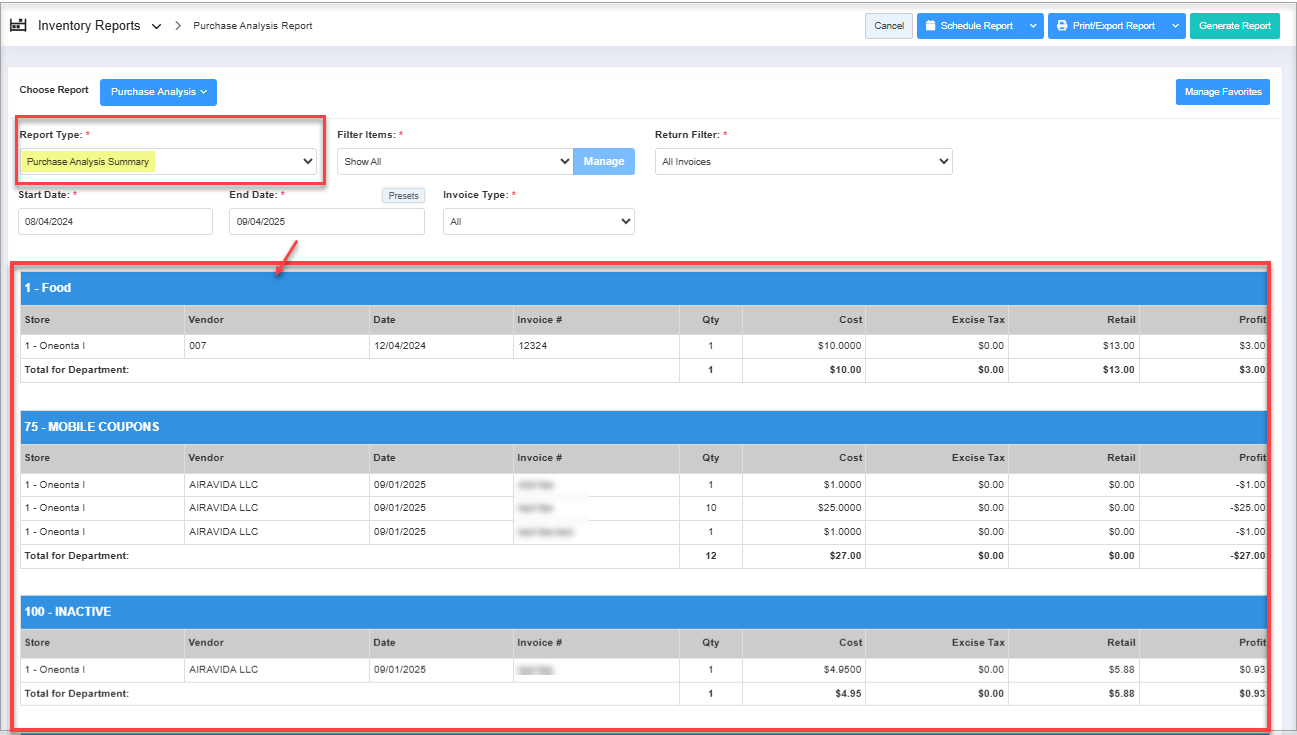Open the Purchase Analysis report chooser

pos(158,92)
